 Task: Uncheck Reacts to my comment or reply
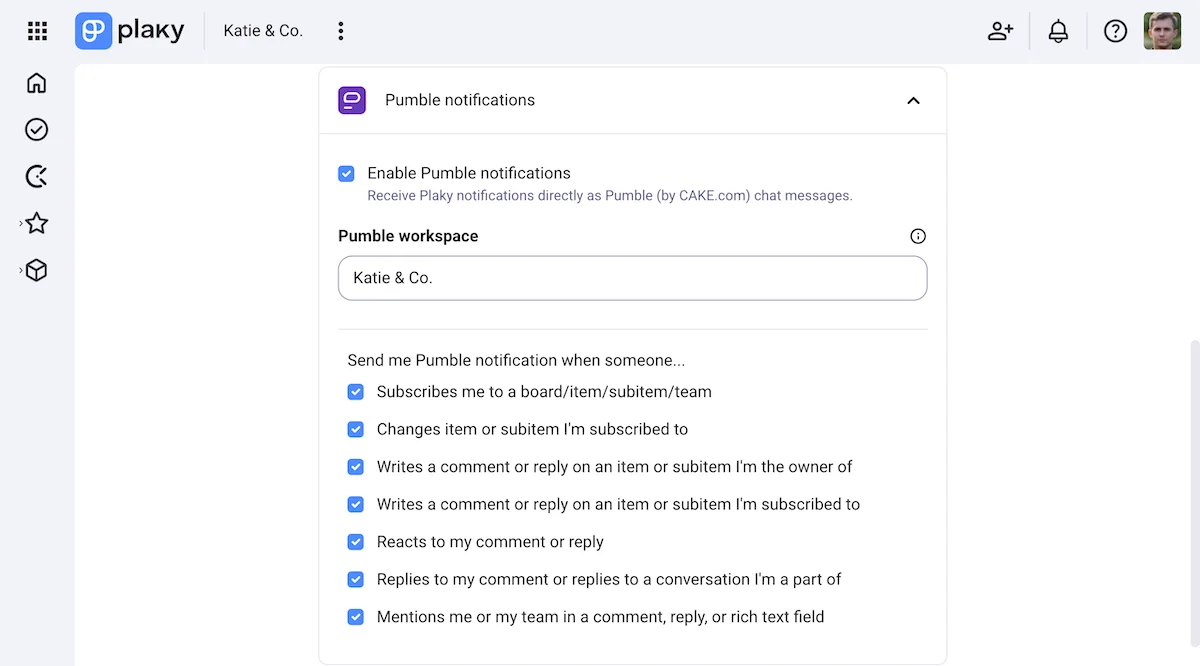pos(355,542)
